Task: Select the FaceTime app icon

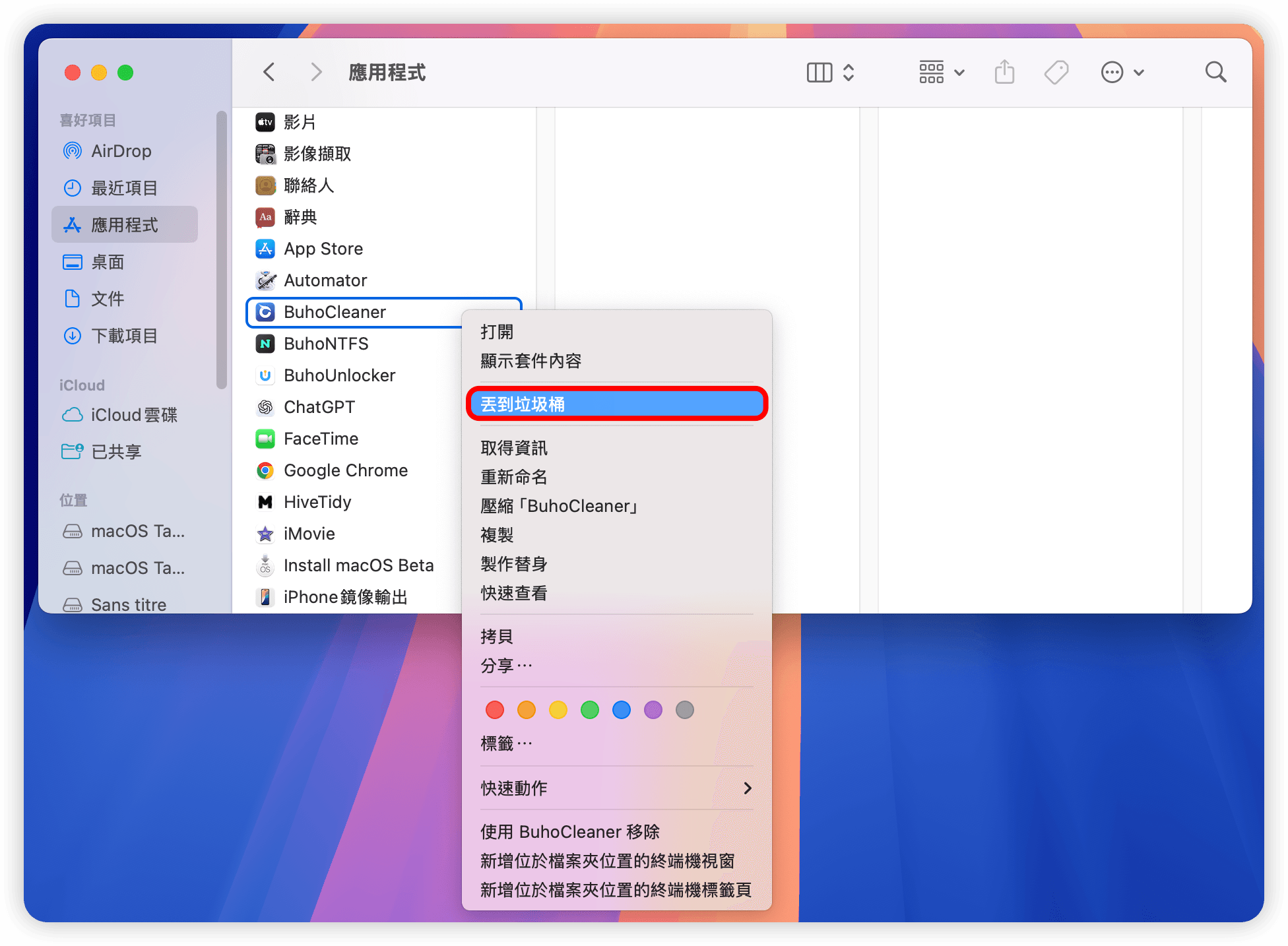Action: click(265, 439)
